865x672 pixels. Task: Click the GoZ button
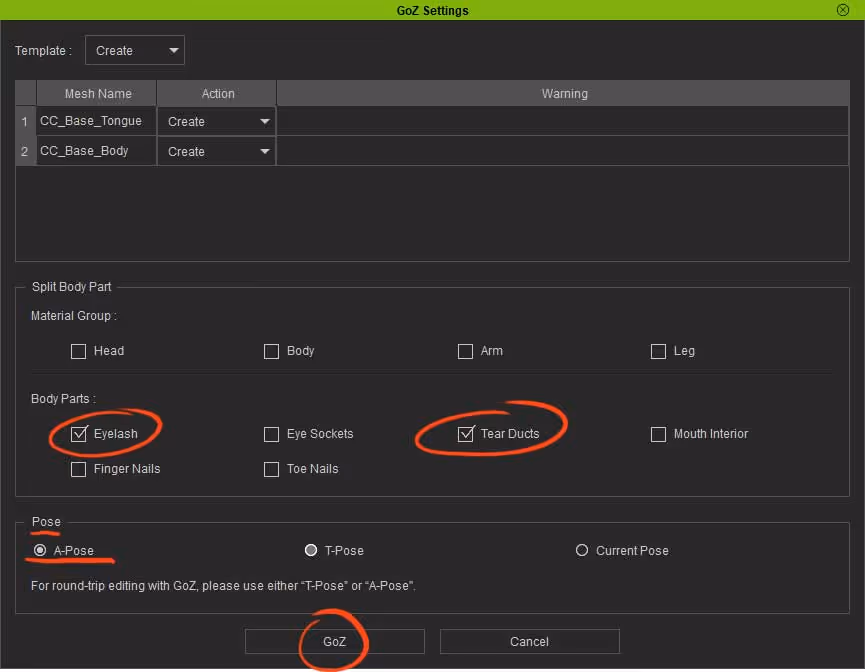335,642
